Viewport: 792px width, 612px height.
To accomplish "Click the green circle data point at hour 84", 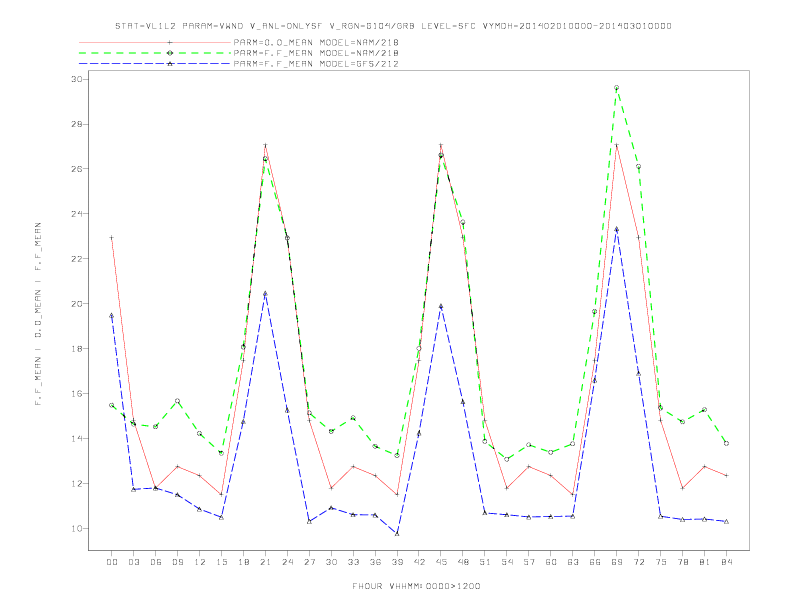I will pos(726,443).
